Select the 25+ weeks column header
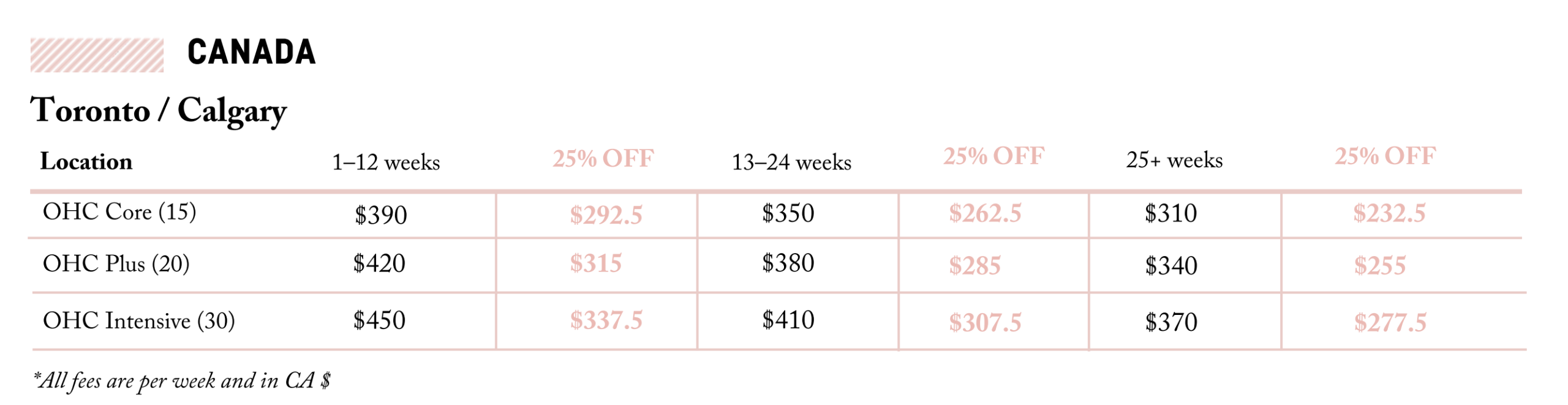 [1174, 161]
